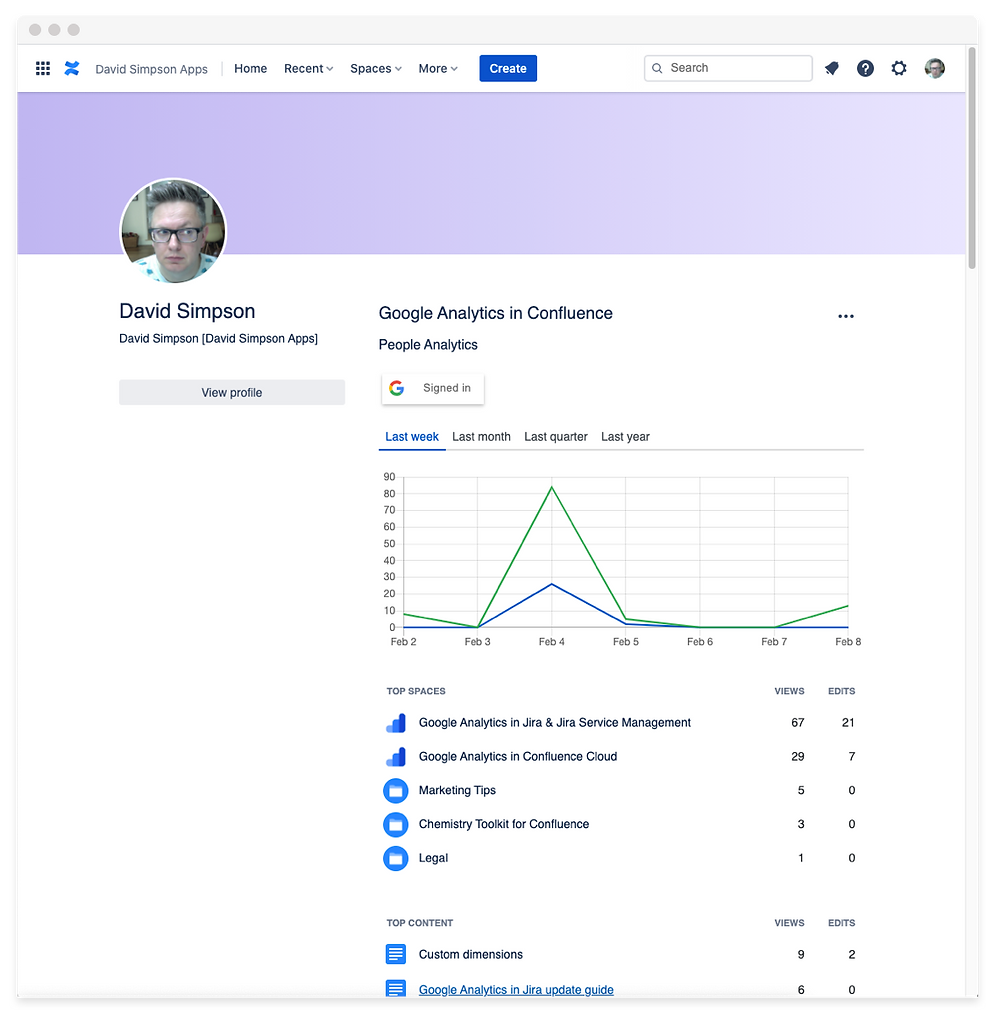
Task: Click the People Analytics heading
Action: 428,345
